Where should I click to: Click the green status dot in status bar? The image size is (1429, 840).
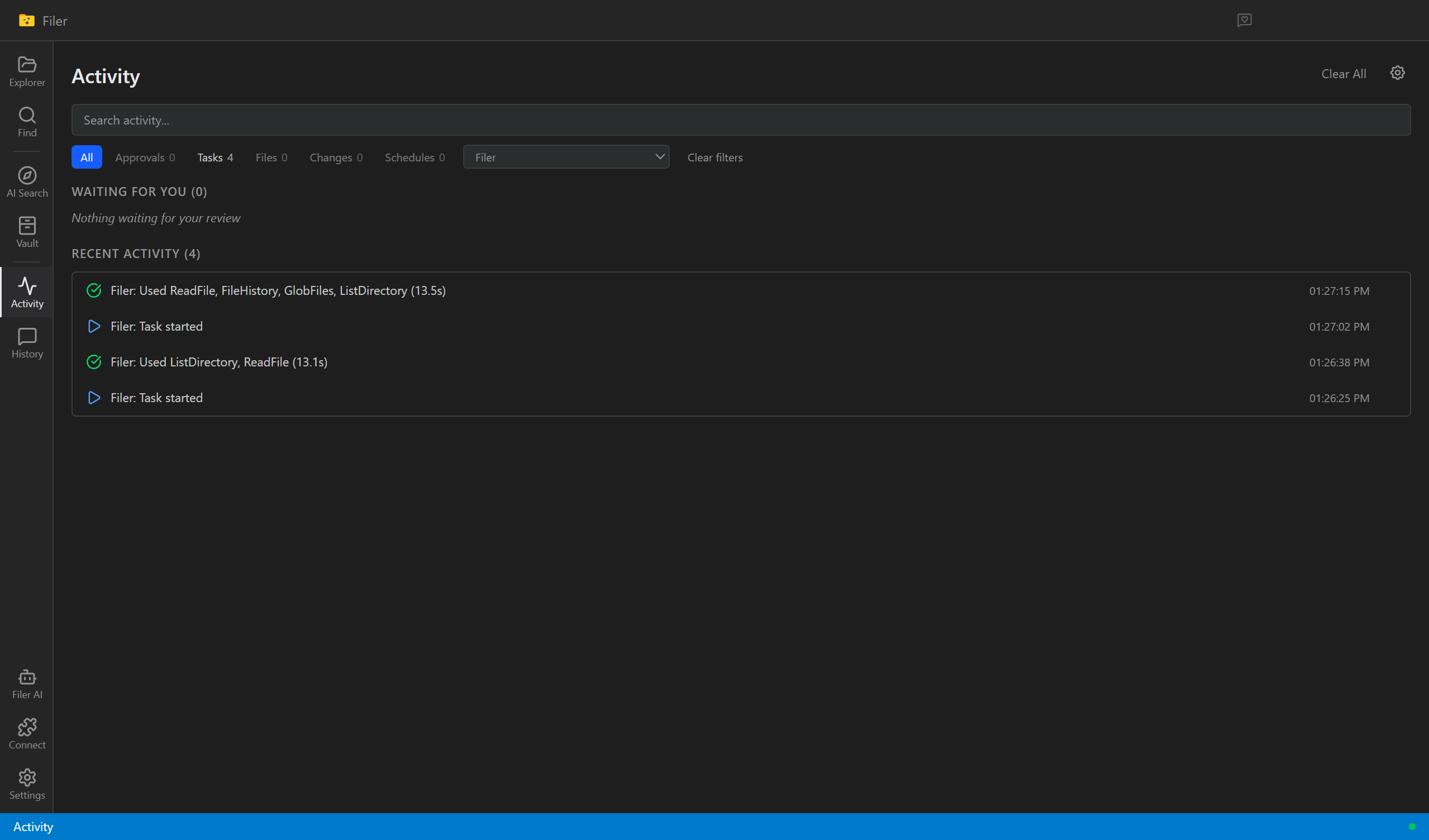pos(1412,827)
